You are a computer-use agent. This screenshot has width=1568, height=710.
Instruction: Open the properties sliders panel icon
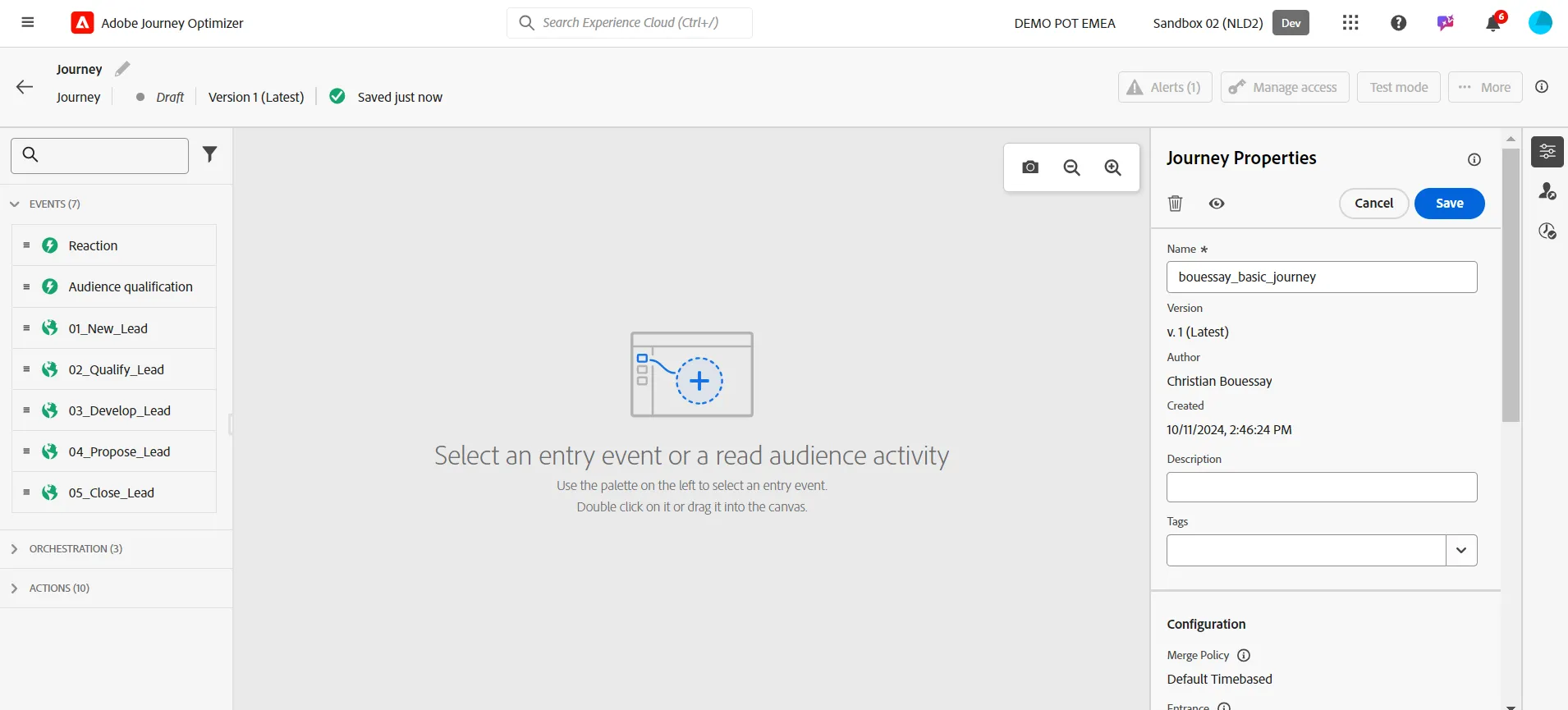click(1547, 152)
